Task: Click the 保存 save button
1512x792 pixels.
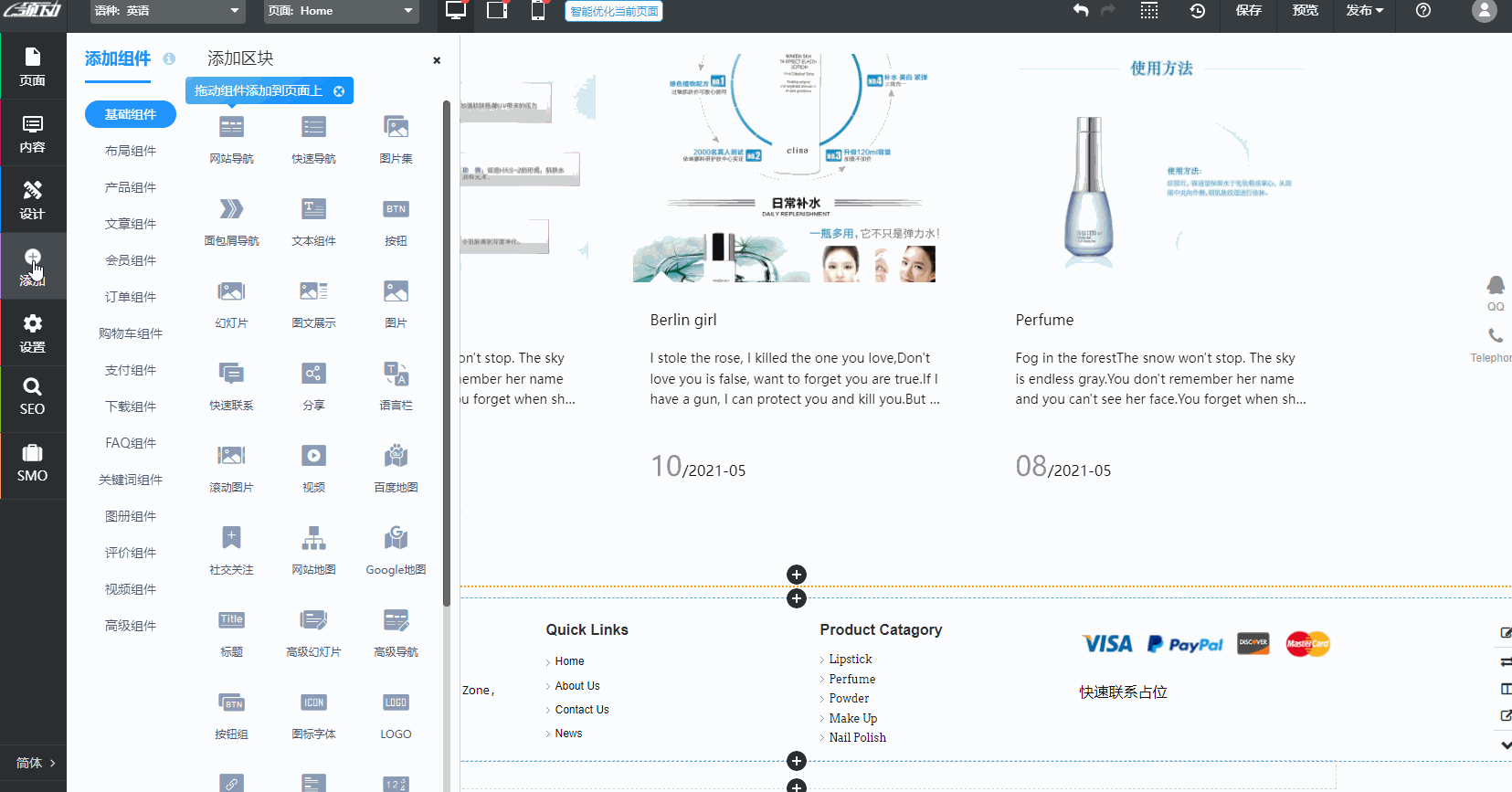Action: [x=1248, y=11]
